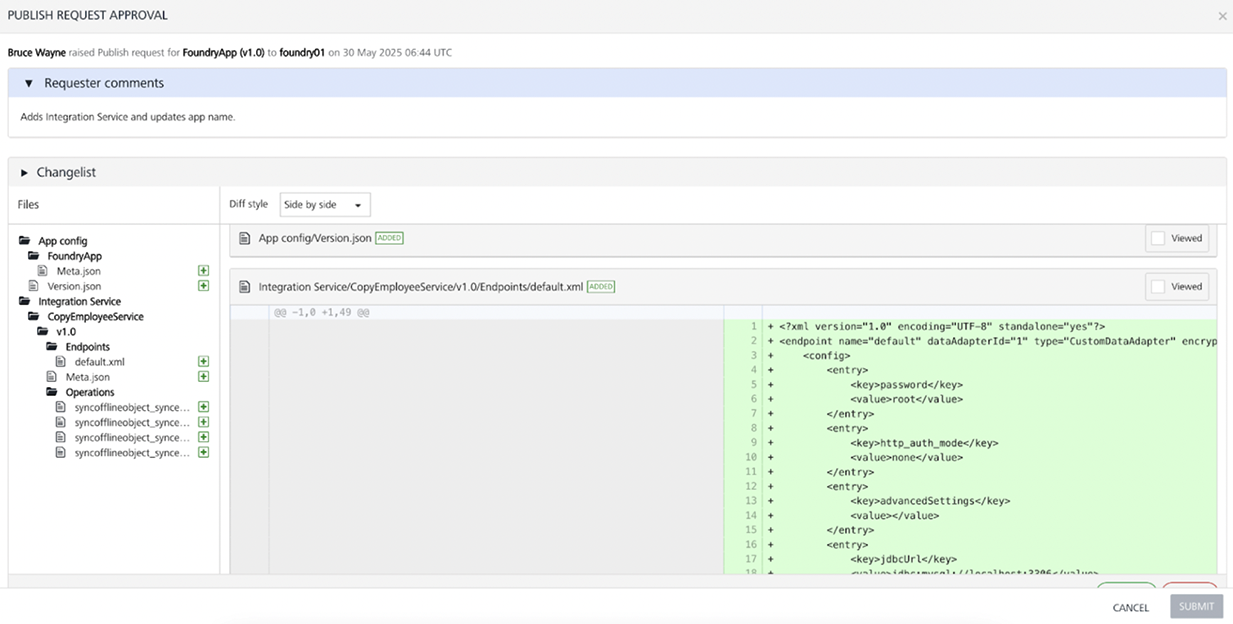Click the added icon beside FoundryApp Meta.json

203,271
